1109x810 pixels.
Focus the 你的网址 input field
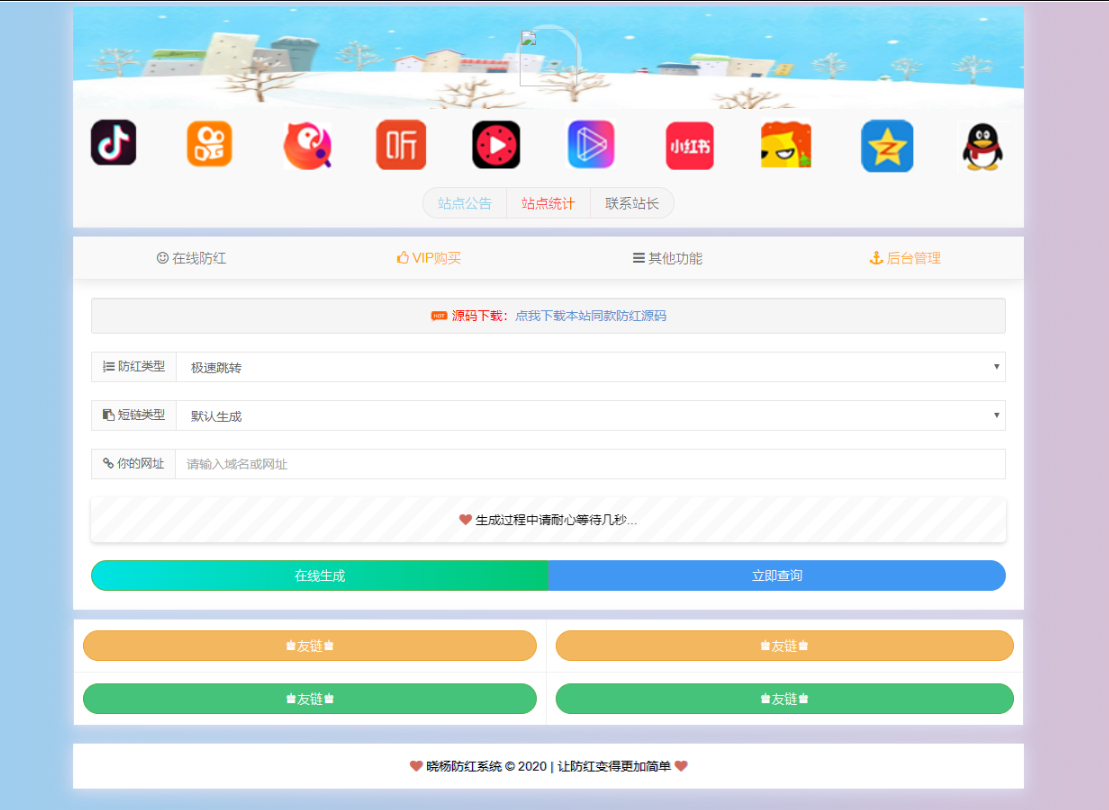591,464
